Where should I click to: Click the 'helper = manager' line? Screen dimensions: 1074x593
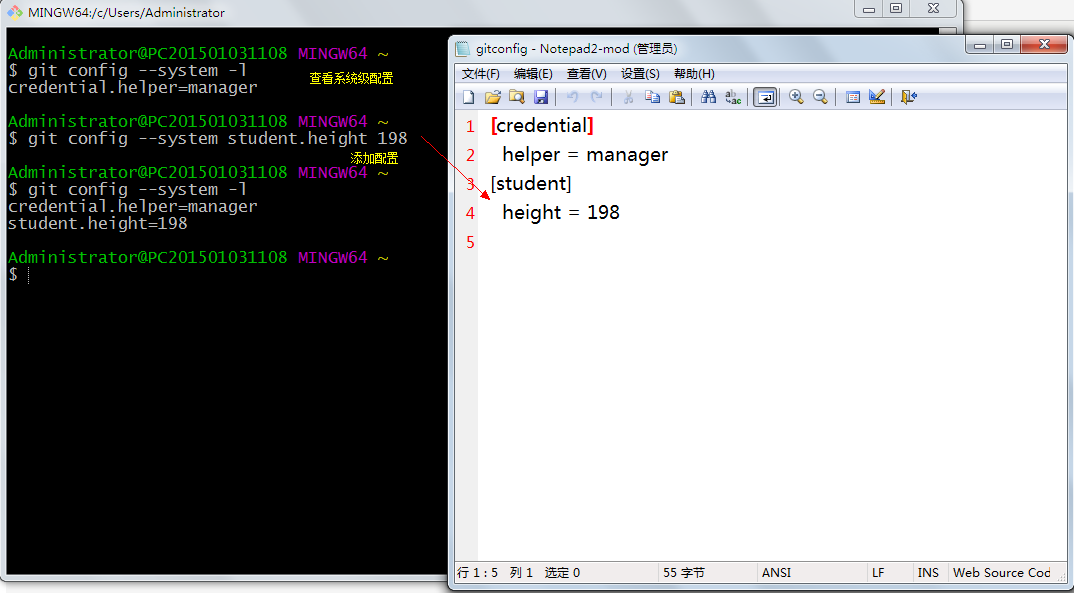point(585,155)
